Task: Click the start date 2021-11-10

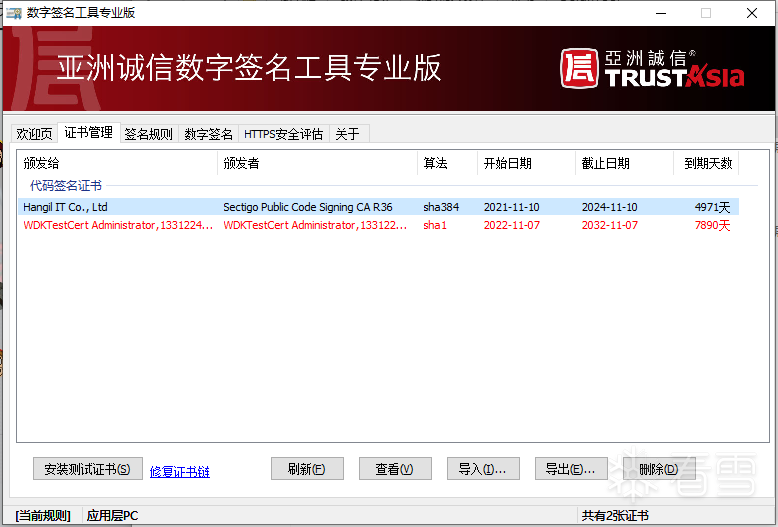Action: click(512, 207)
